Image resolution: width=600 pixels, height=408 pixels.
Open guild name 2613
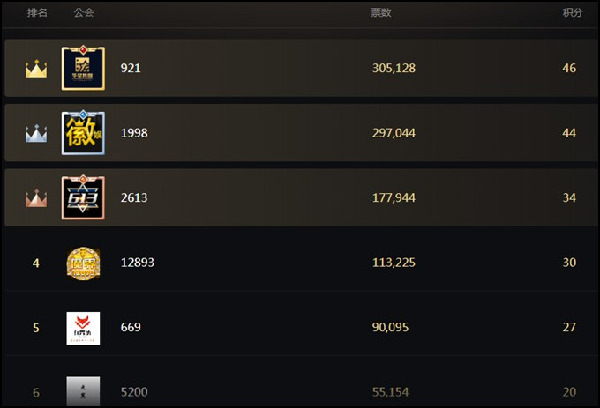(x=134, y=198)
